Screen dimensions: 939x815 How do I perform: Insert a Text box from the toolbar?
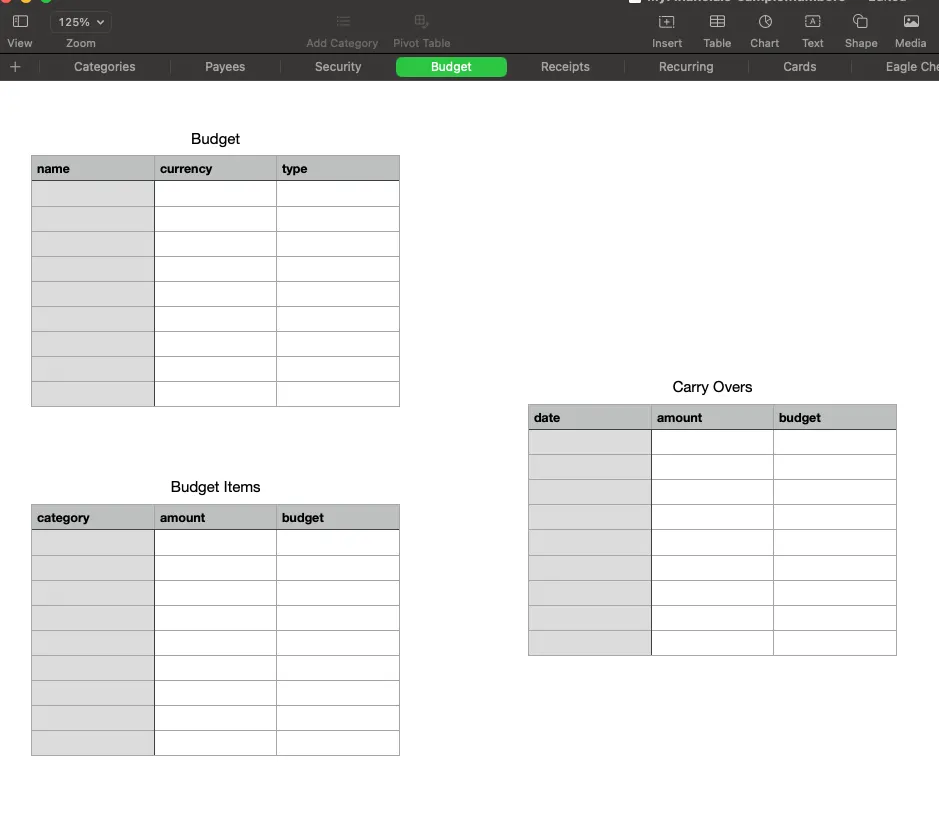coord(813,22)
